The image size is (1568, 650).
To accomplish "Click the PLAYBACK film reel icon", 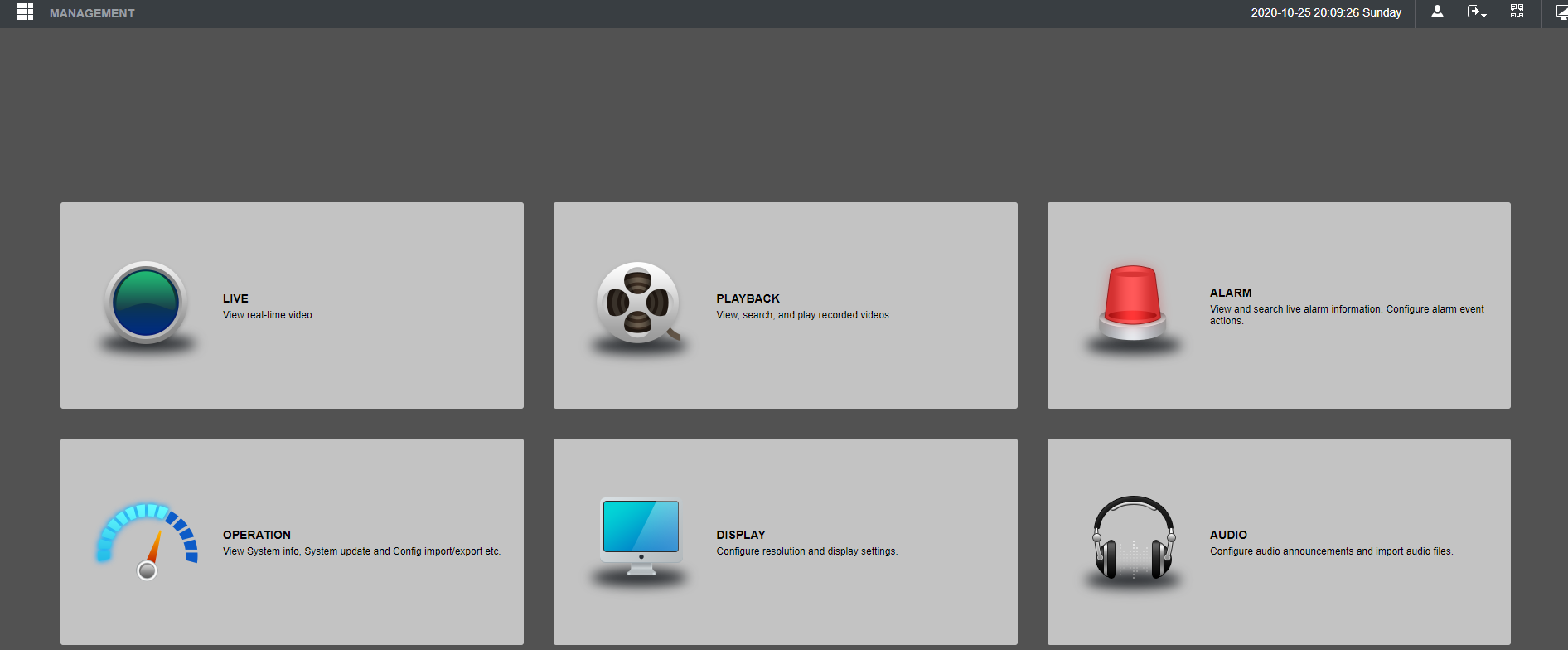I will 639,303.
